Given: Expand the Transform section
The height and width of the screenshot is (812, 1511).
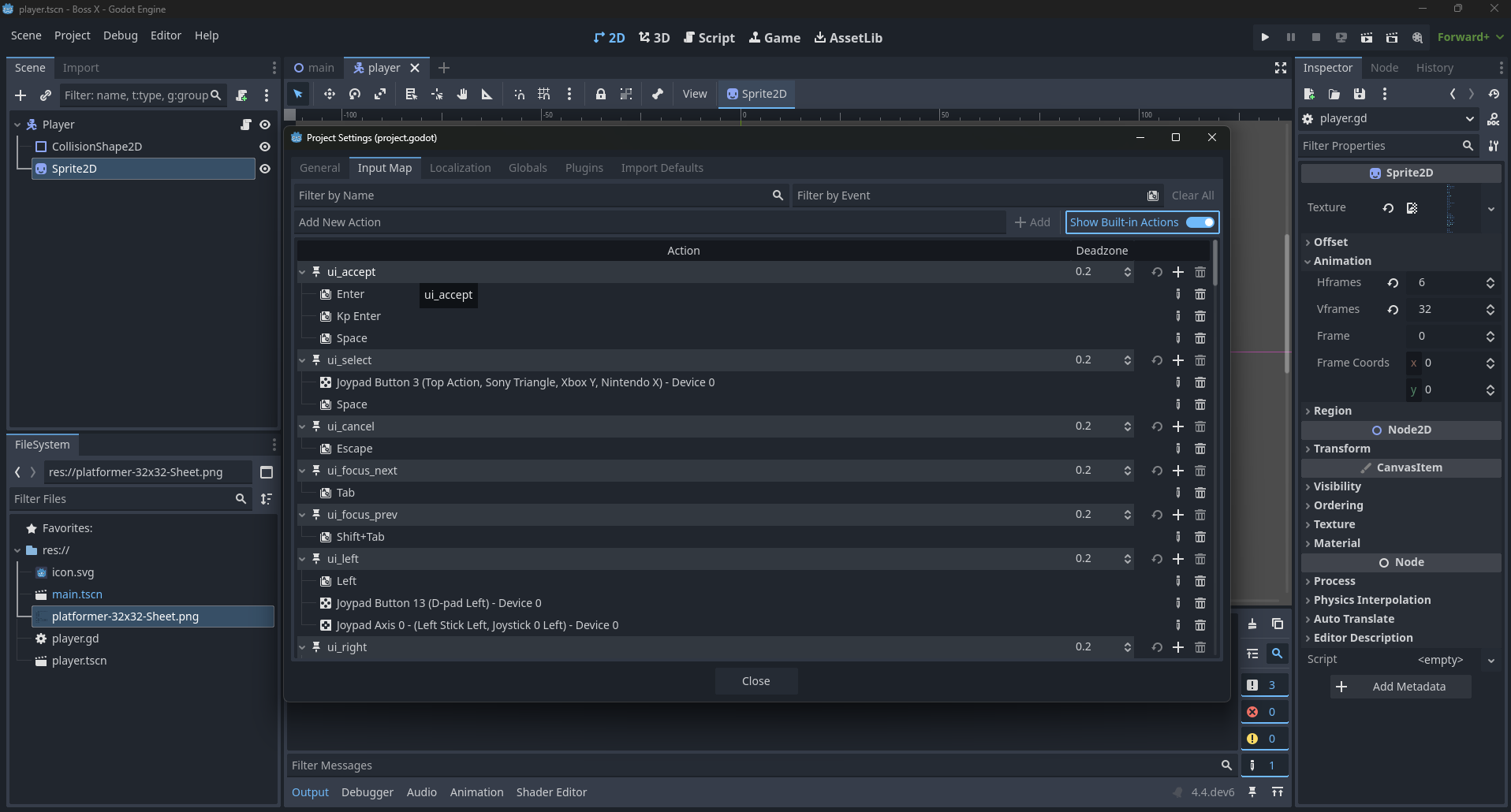Looking at the screenshot, I should (x=1341, y=449).
